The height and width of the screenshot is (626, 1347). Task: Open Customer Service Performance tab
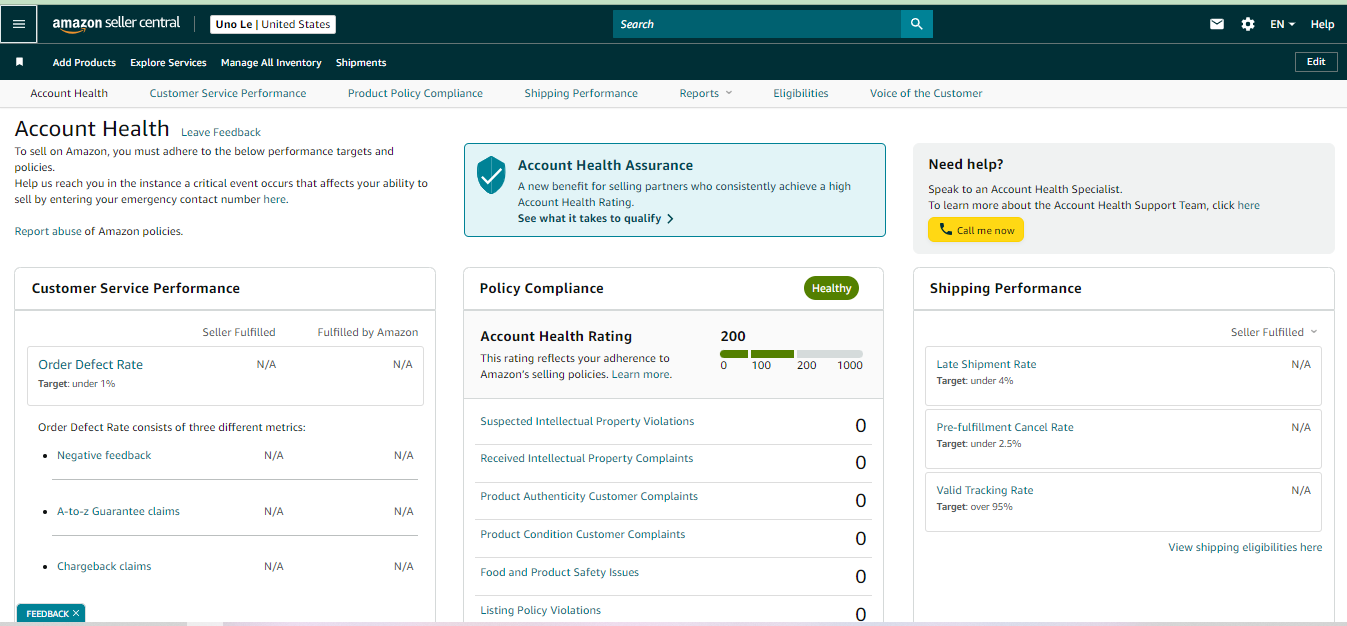pos(228,93)
